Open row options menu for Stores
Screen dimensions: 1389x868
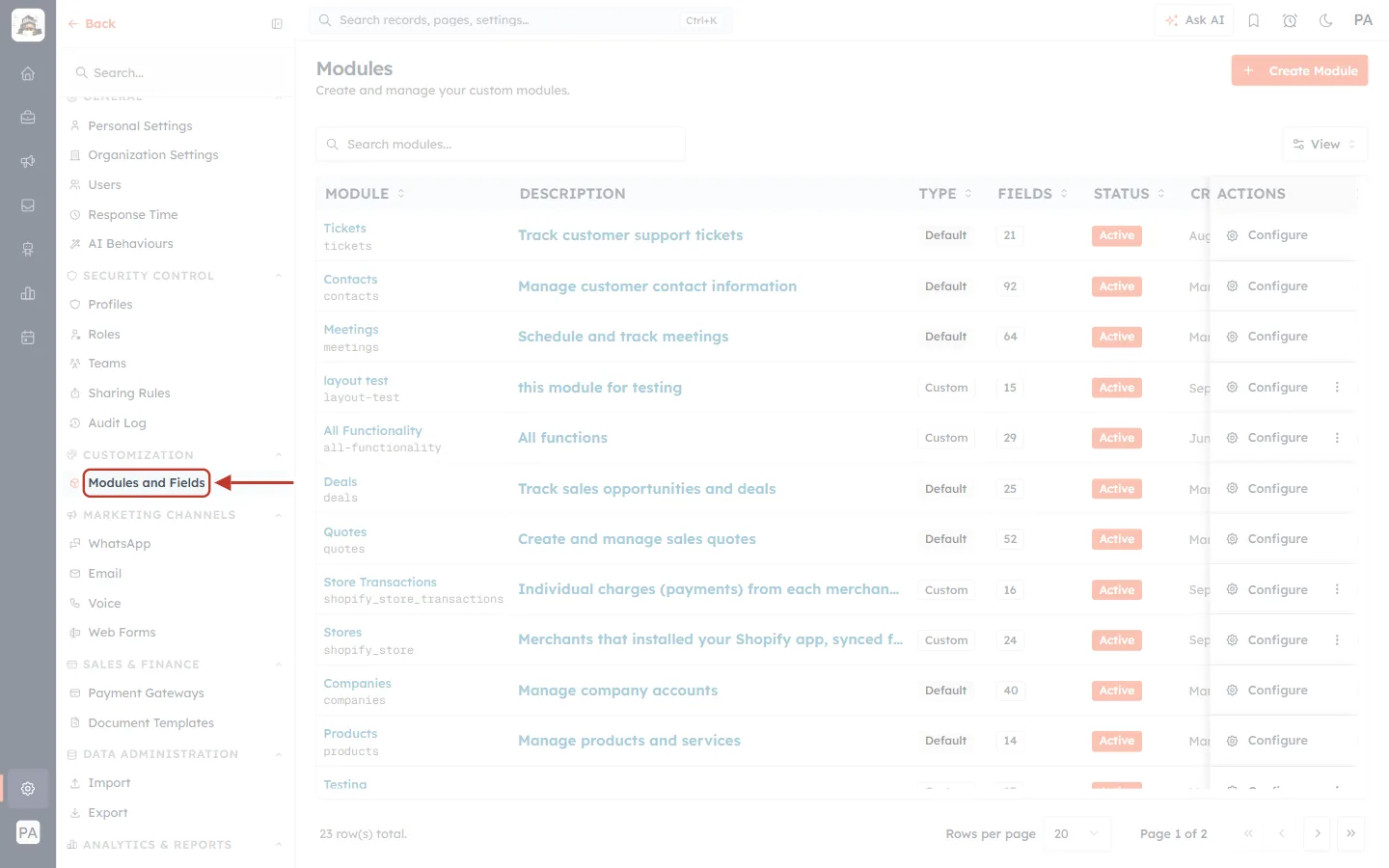pos(1337,640)
